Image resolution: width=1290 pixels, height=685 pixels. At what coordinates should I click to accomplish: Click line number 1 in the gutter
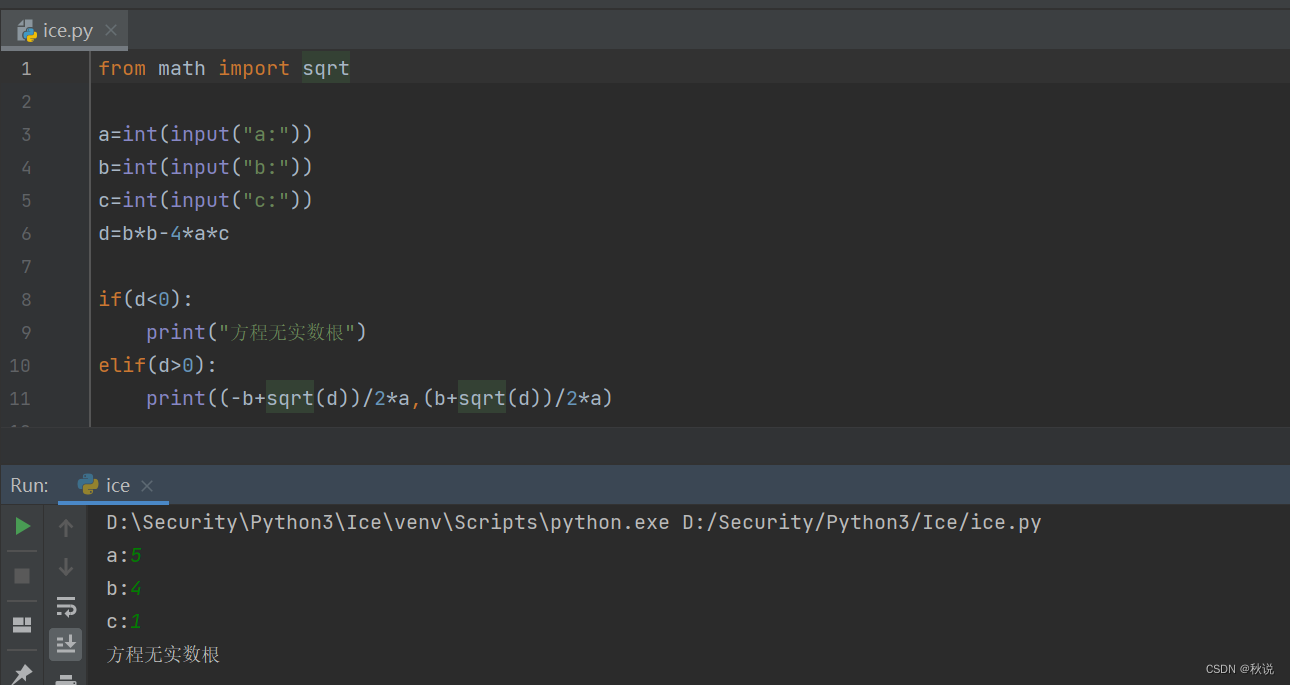pyautogui.click(x=26, y=69)
